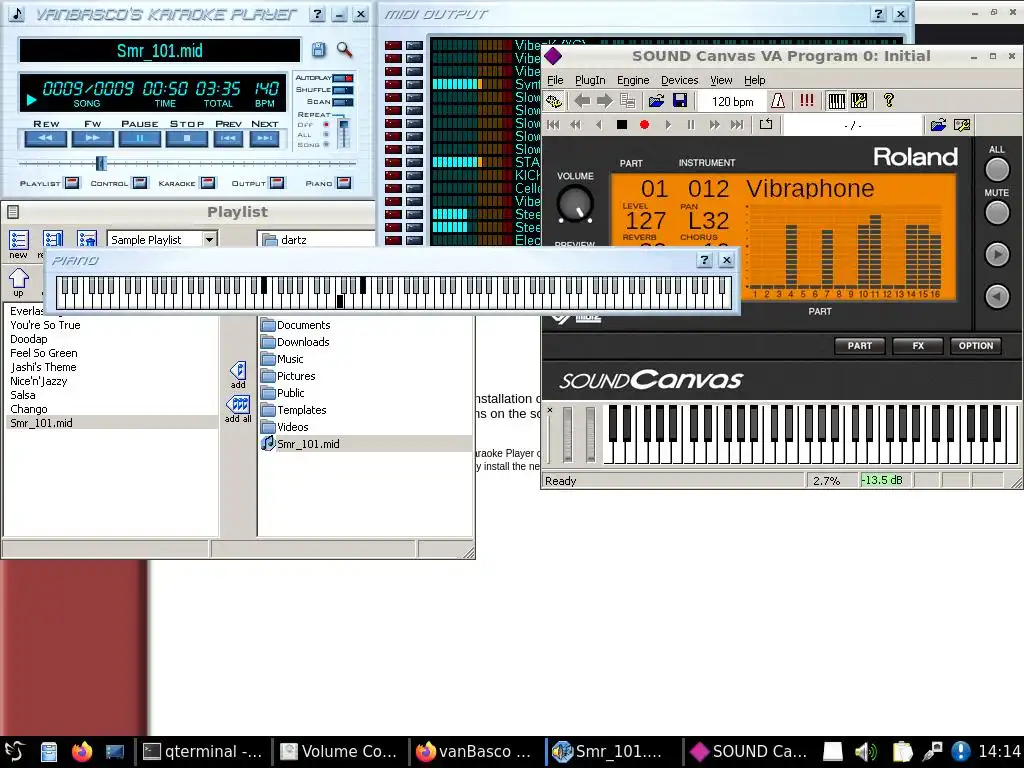The width and height of the screenshot is (1024, 768).
Task: Click the leftmost Sound Canvas toolbar device icon
Action: point(554,101)
